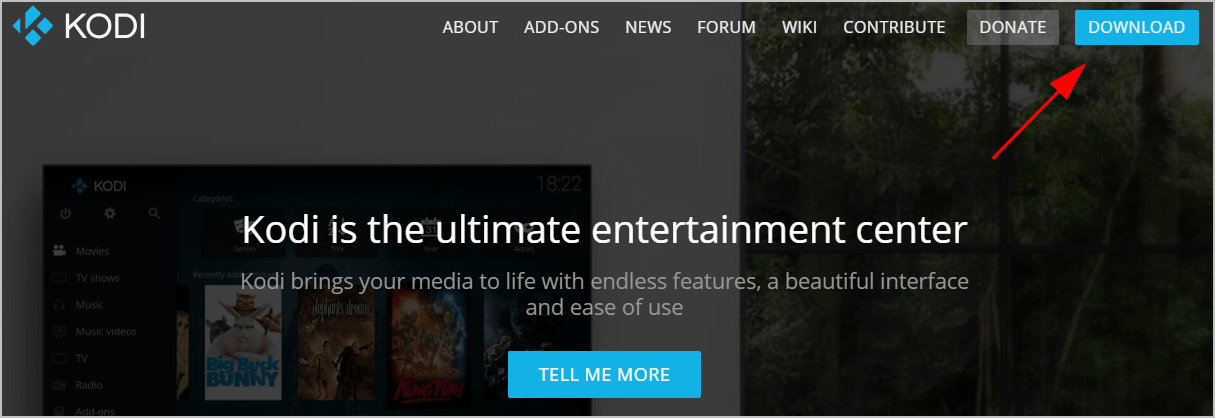The width and height of the screenshot is (1215, 418).
Task: Visit the FORUM link
Action: (725, 27)
